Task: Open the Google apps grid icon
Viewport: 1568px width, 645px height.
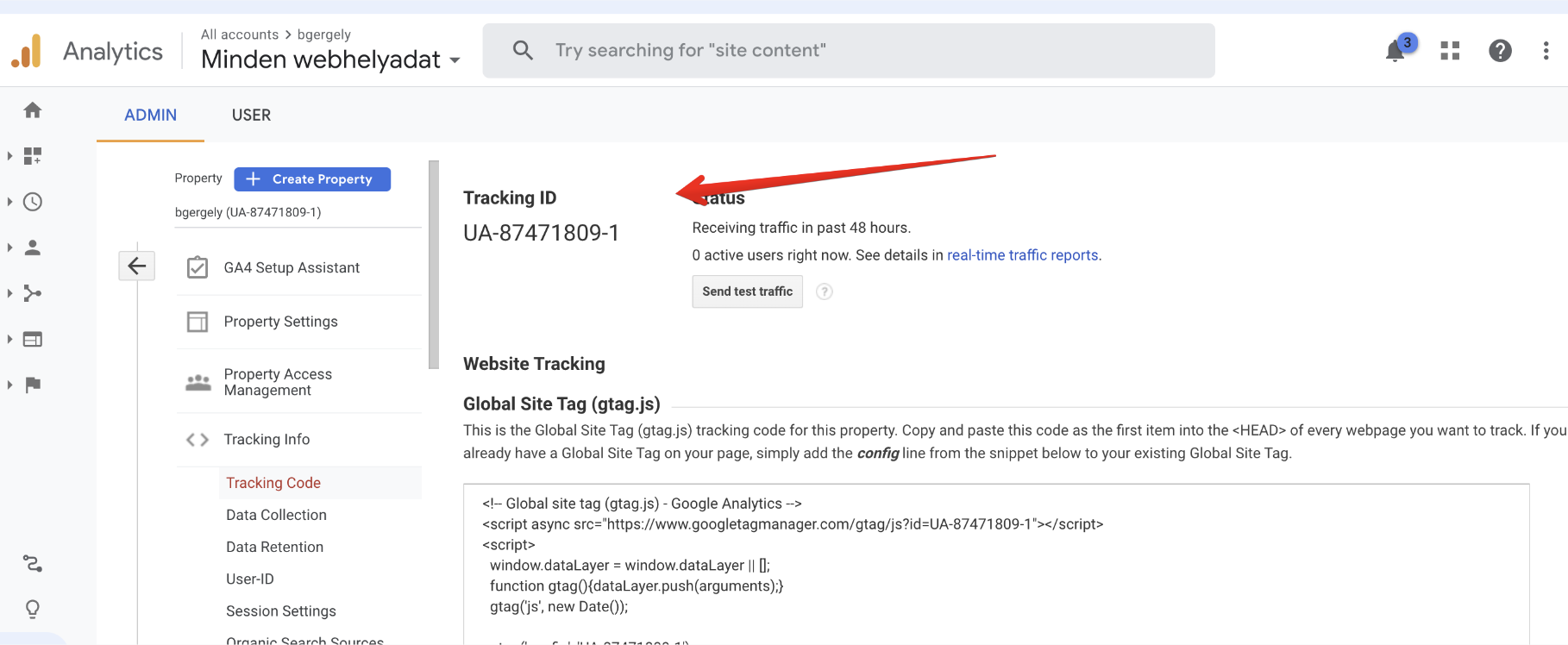Action: (x=1450, y=51)
